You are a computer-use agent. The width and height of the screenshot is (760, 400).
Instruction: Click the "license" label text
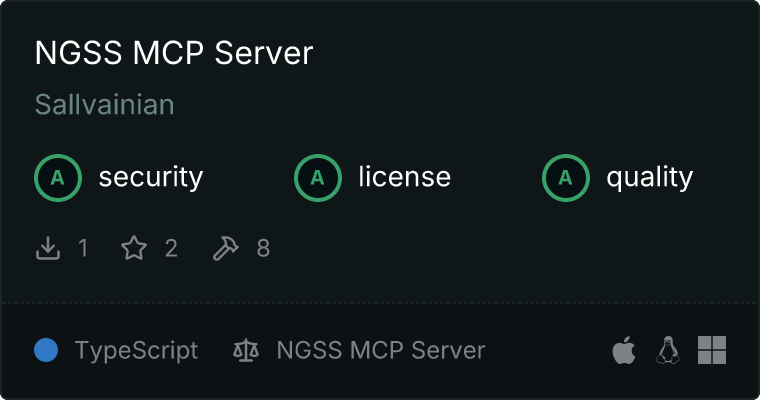pos(405,178)
